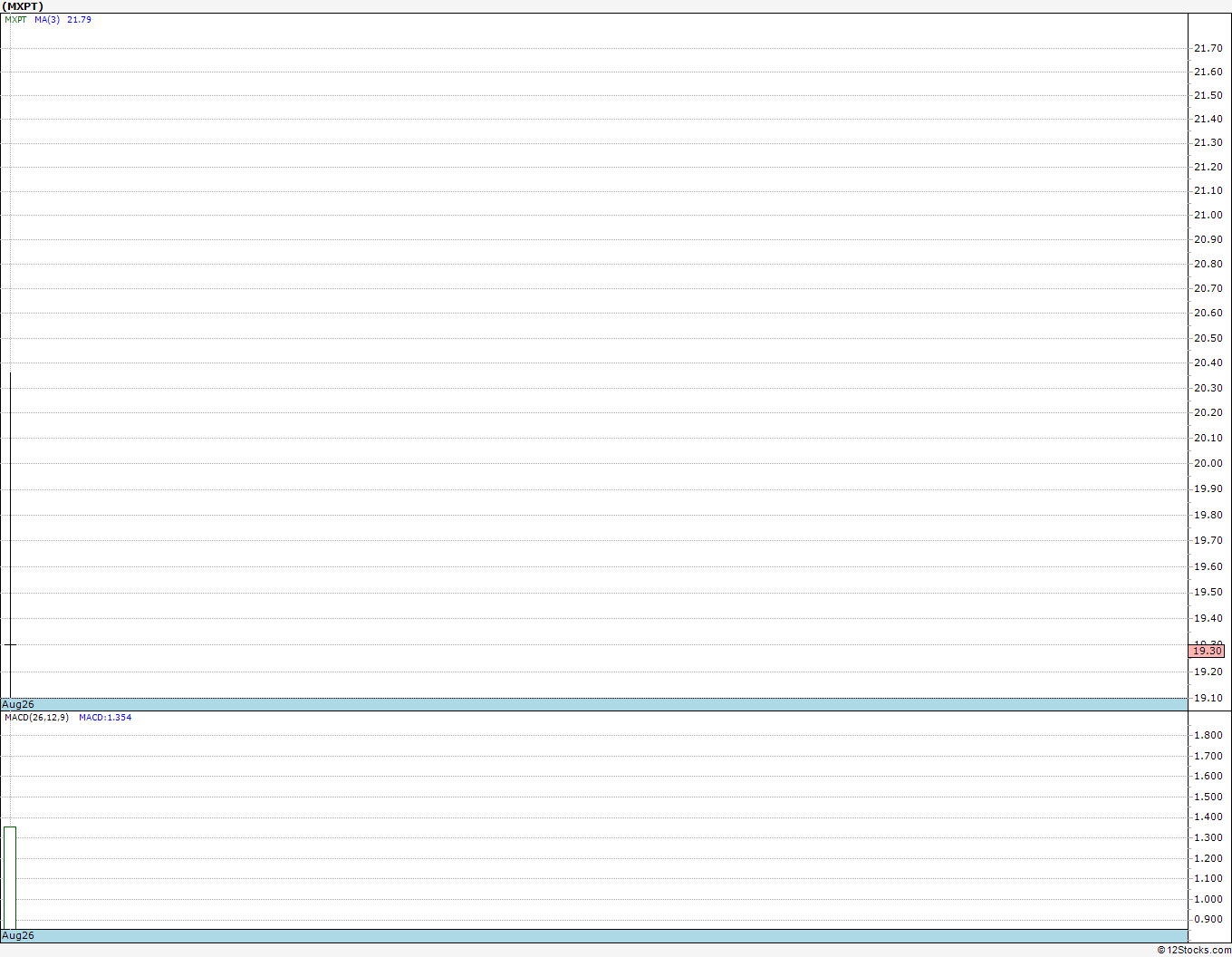Screen dimensions: 1232x957
Task: Click the Aug26 date label under price chart
Action: pyautogui.click(x=18, y=704)
